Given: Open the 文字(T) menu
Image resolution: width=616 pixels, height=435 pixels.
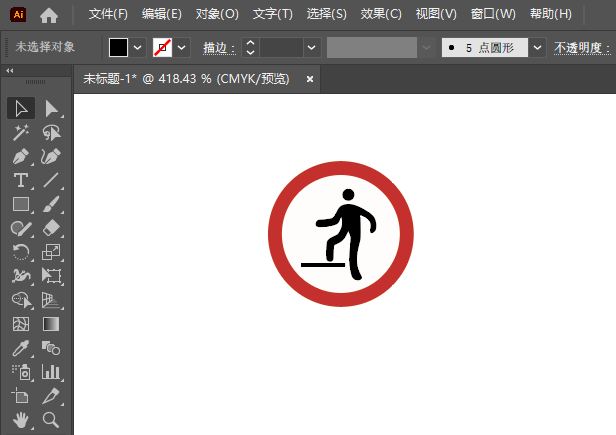Looking at the screenshot, I should tap(273, 14).
